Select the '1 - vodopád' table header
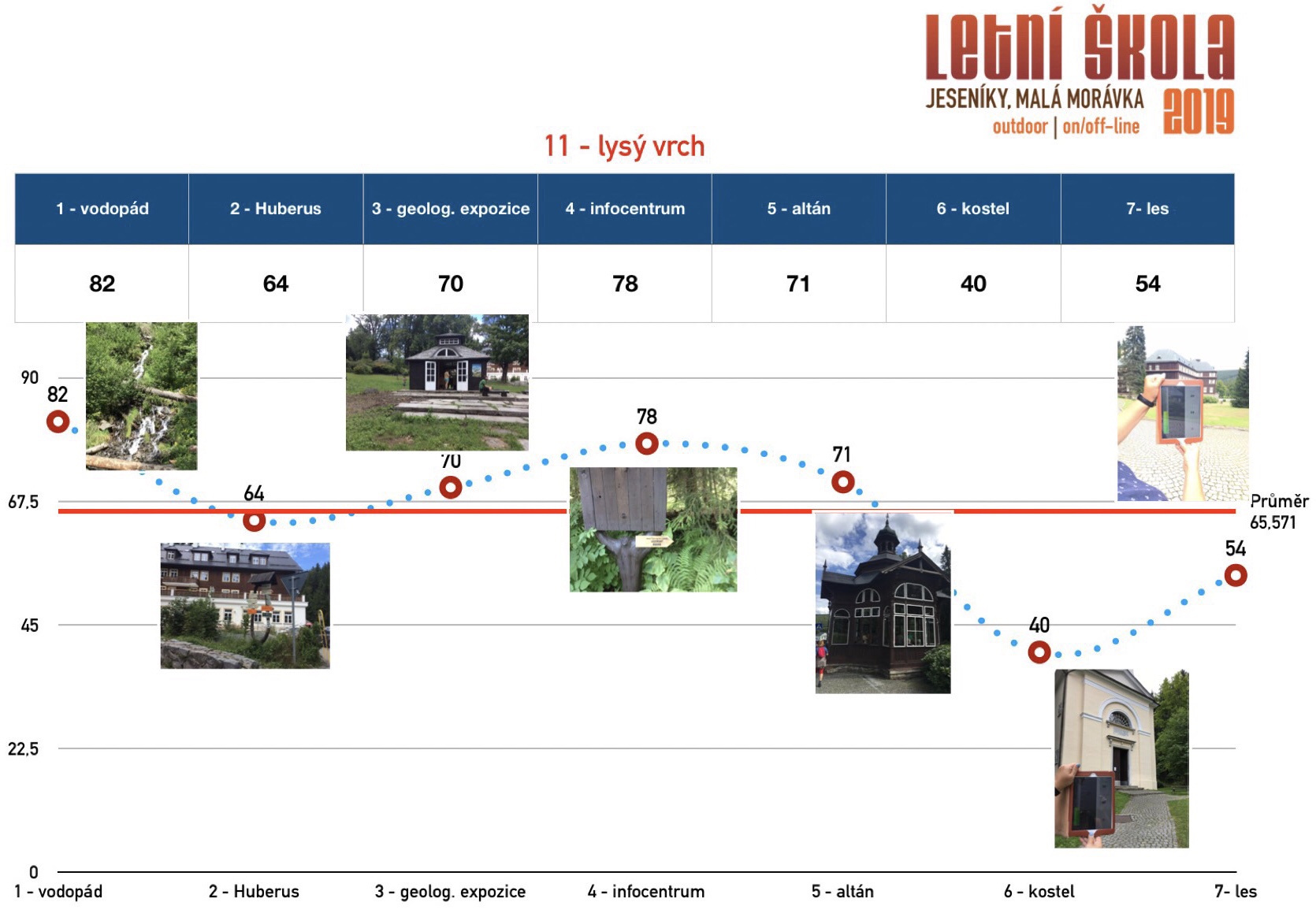The width and height of the screenshot is (1316, 917). pos(102,209)
